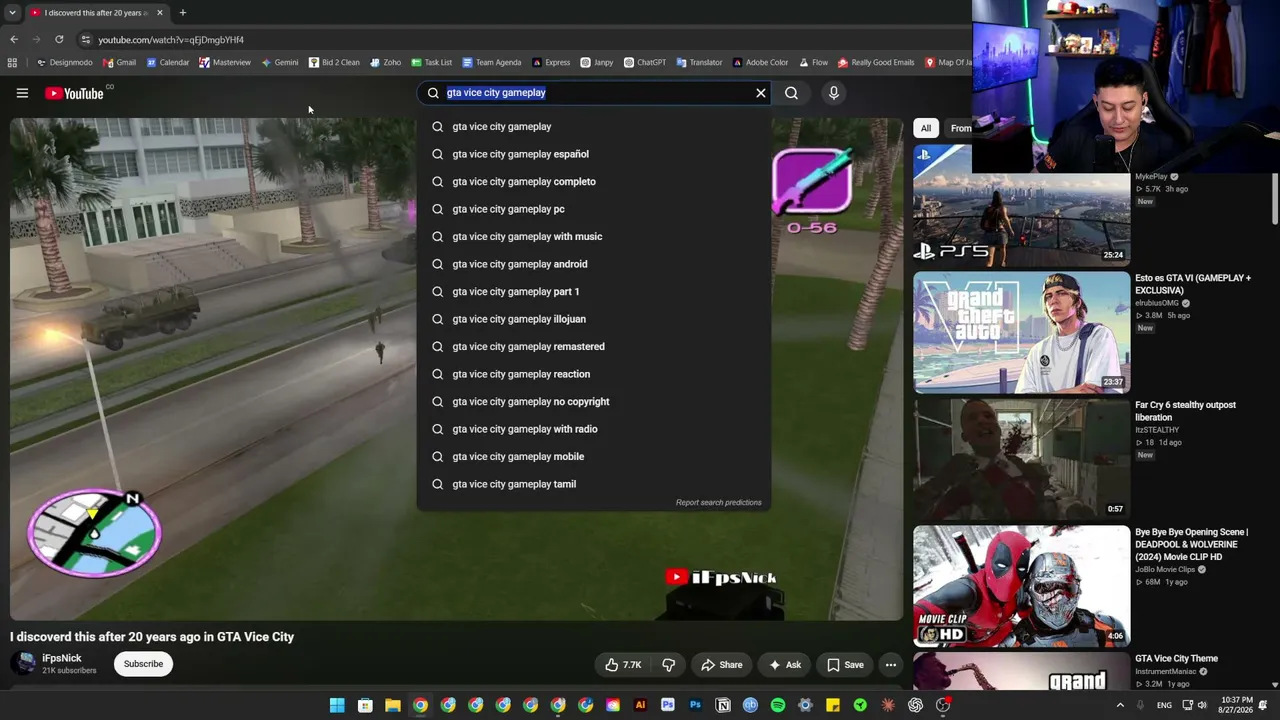Open the YouTube guide hamburger menu
Viewport: 1280px width, 720px height.
[22, 93]
